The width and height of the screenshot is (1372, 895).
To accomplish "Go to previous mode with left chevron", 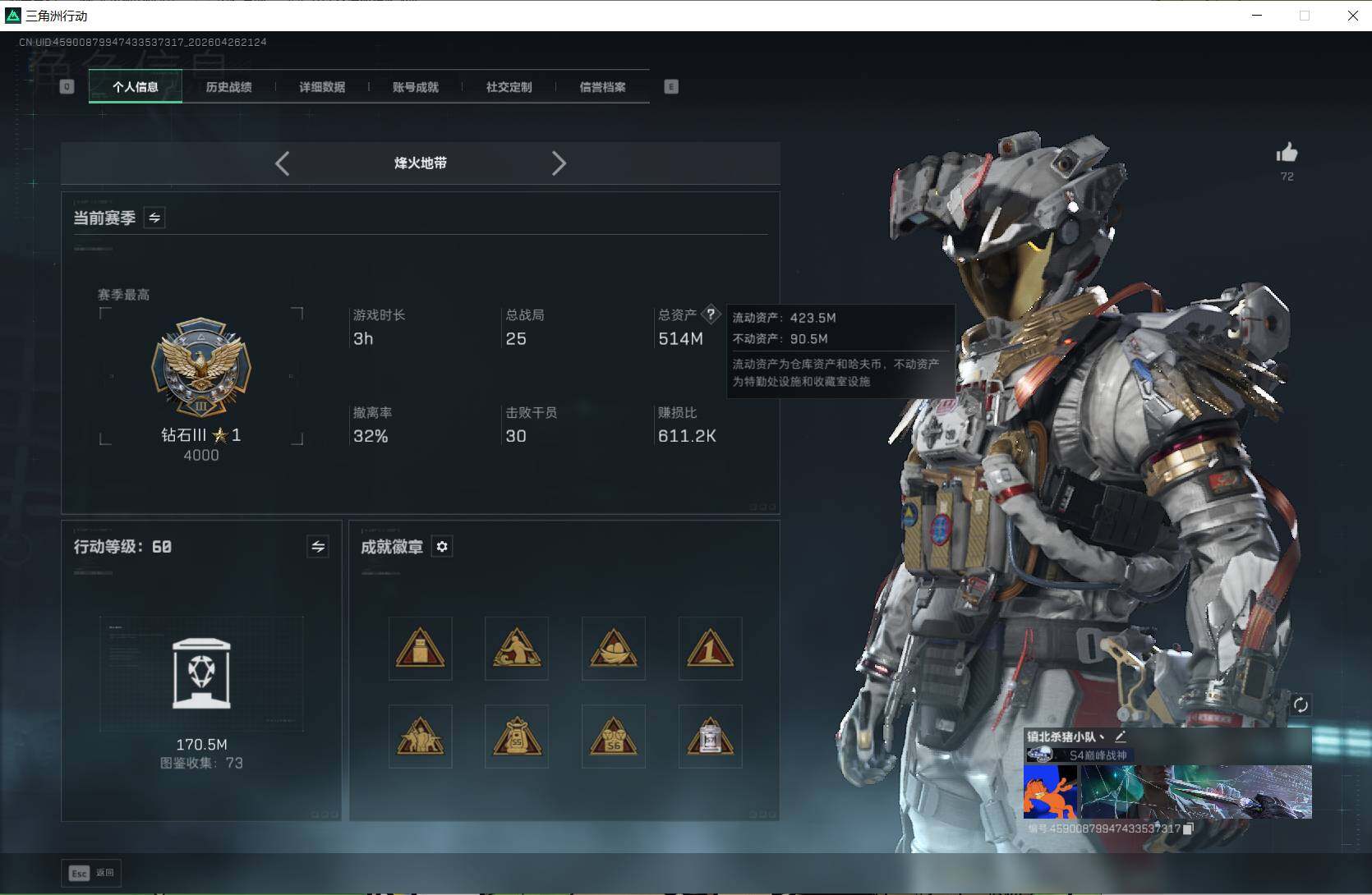I will click(282, 163).
